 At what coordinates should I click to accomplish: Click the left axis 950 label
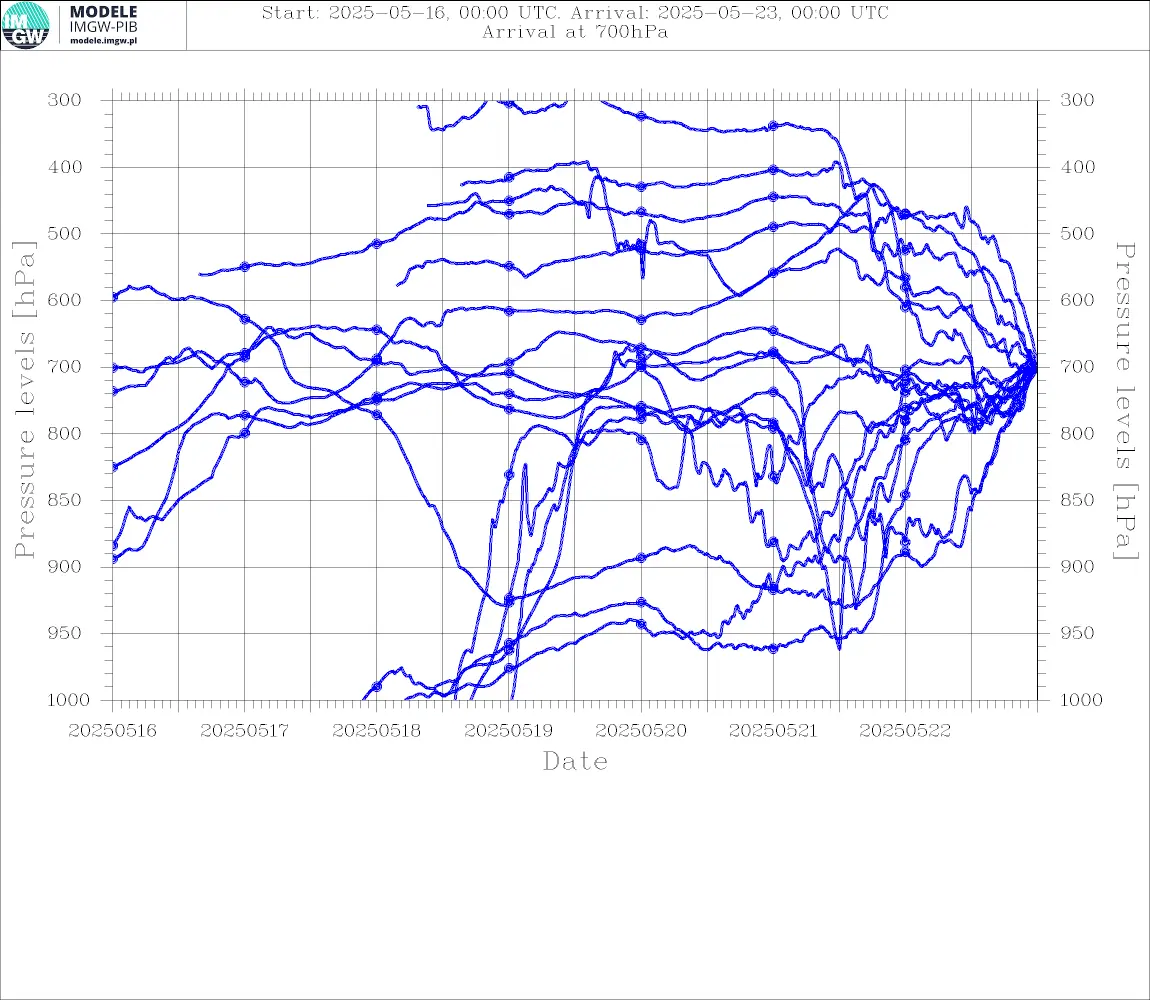coord(65,633)
